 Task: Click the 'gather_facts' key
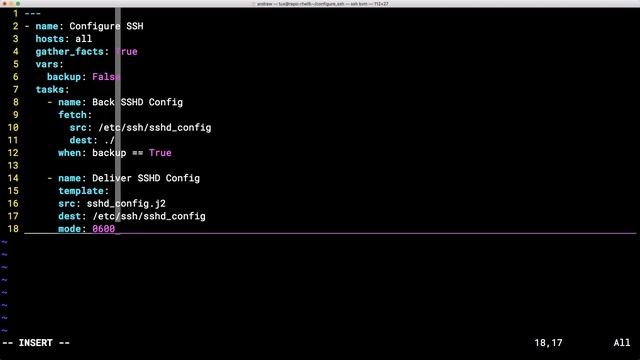(69, 52)
